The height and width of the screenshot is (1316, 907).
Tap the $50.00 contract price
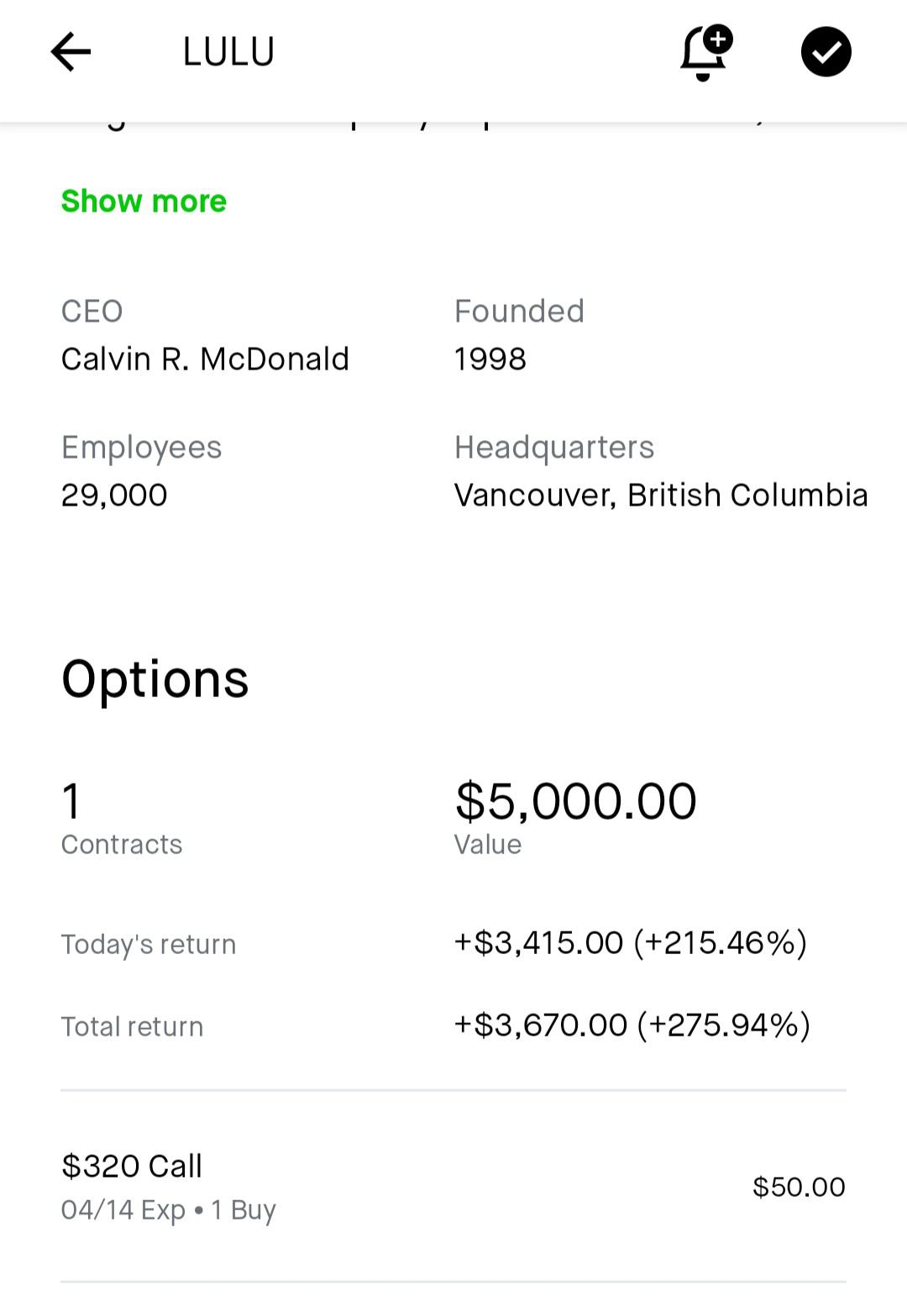[x=799, y=1188]
